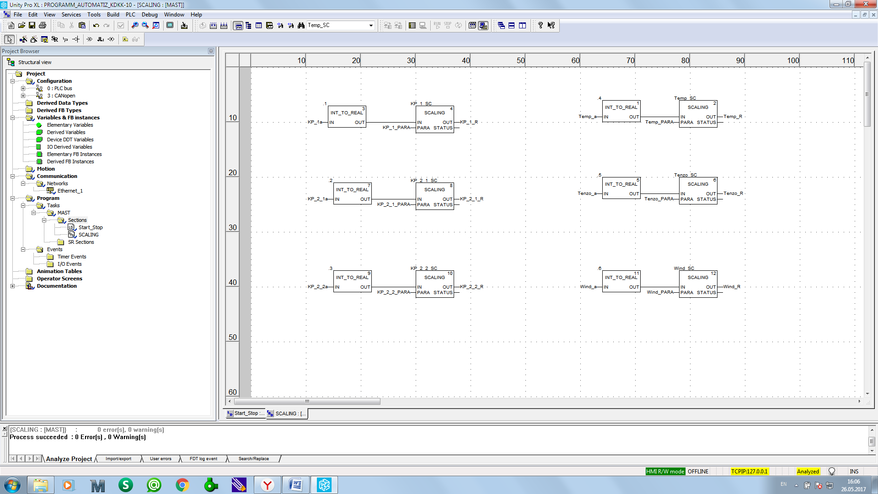Select Derived FB Instances tree item

[70, 162]
